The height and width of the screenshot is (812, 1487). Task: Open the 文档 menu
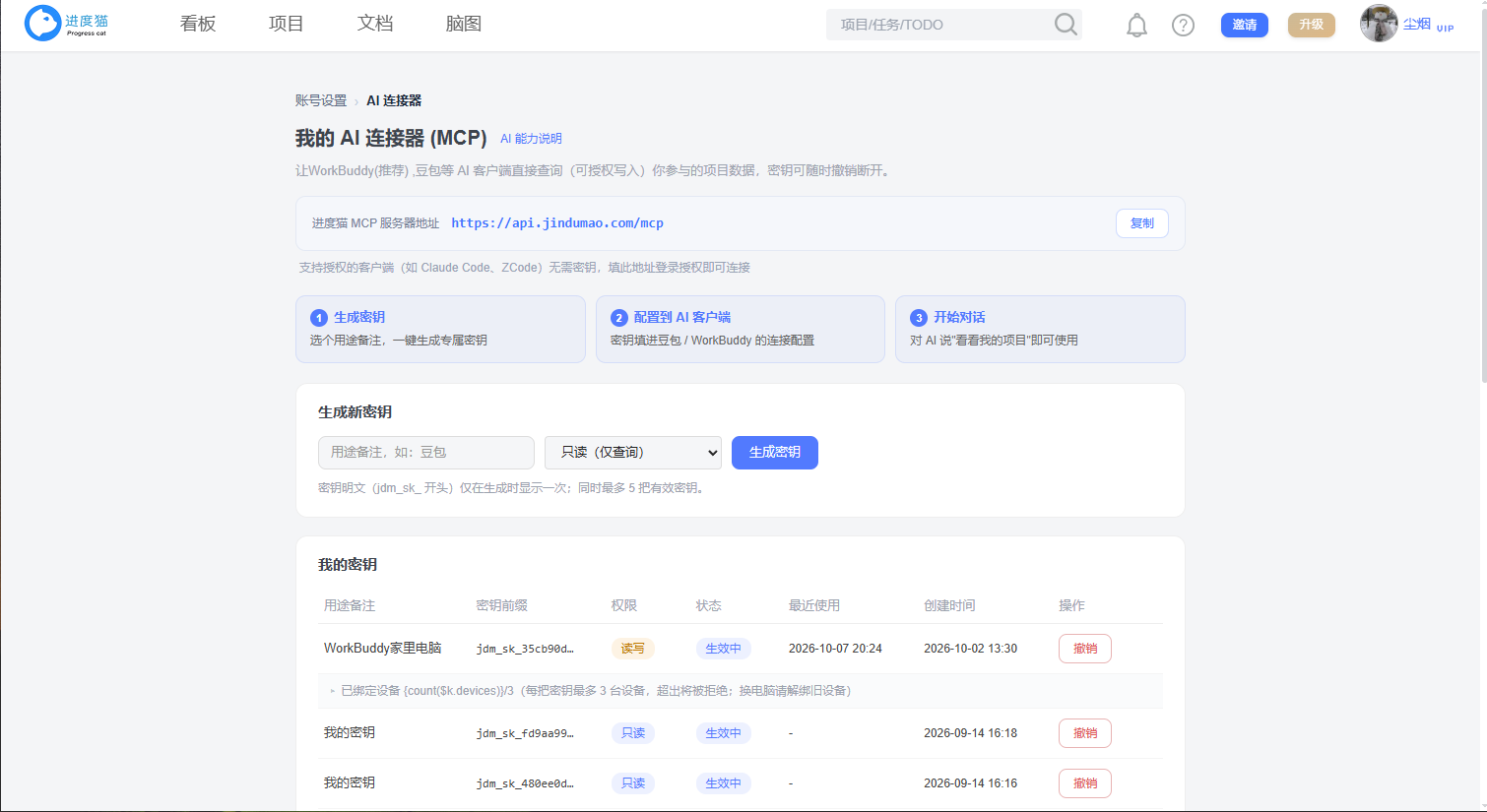click(375, 24)
